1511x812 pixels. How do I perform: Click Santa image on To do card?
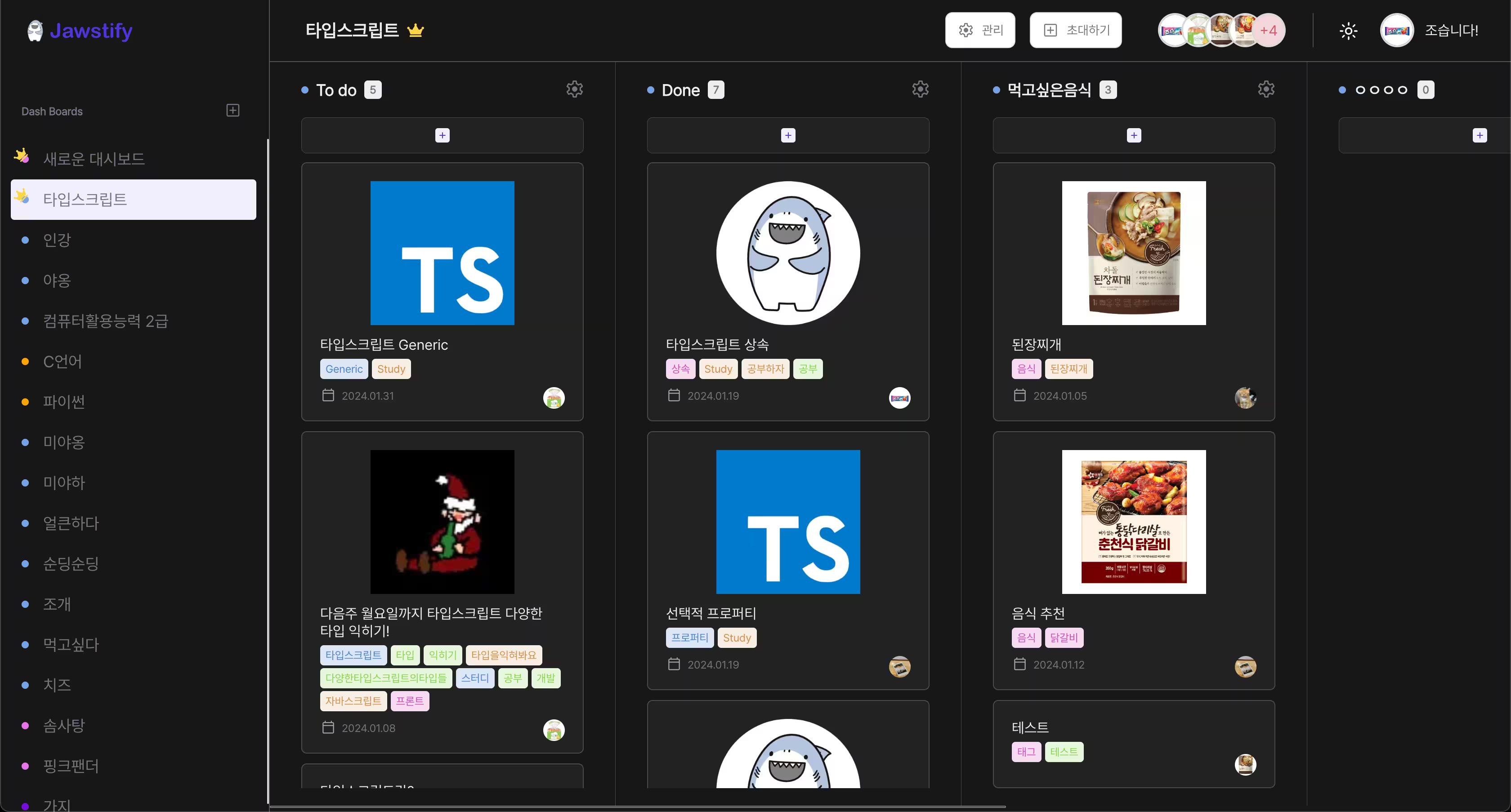(442, 522)
